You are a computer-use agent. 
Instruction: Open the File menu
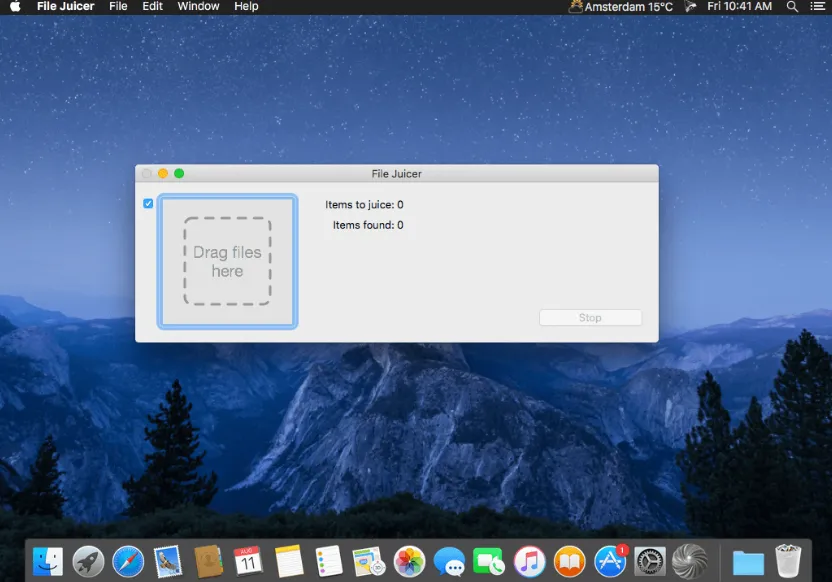tap(118, 6)
